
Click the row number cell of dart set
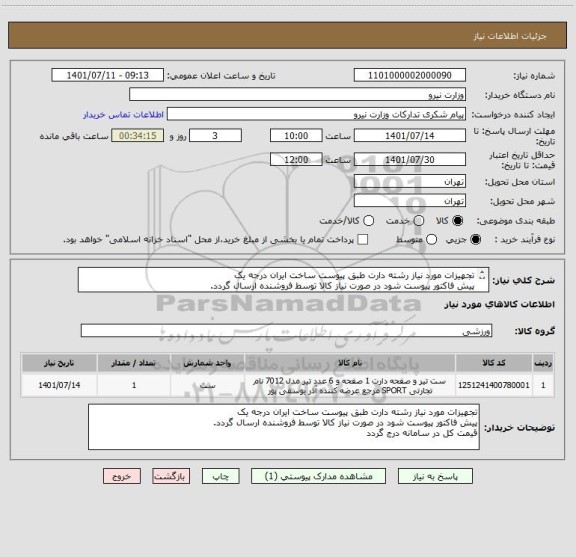(x=543, y=385)
